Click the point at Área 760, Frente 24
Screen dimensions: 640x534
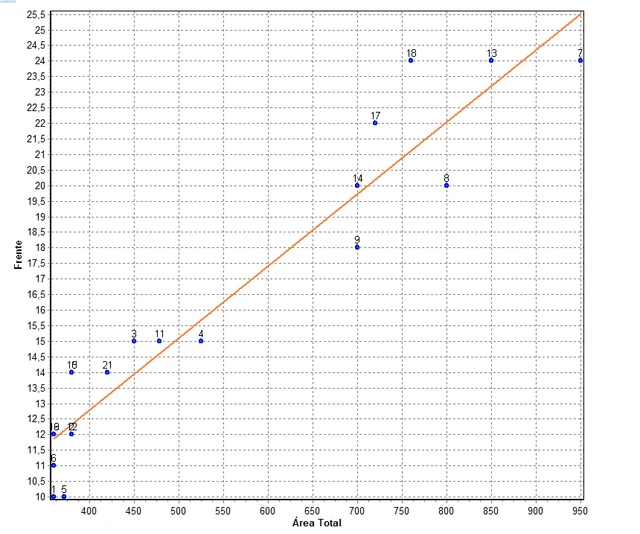(x=411, y=60)
